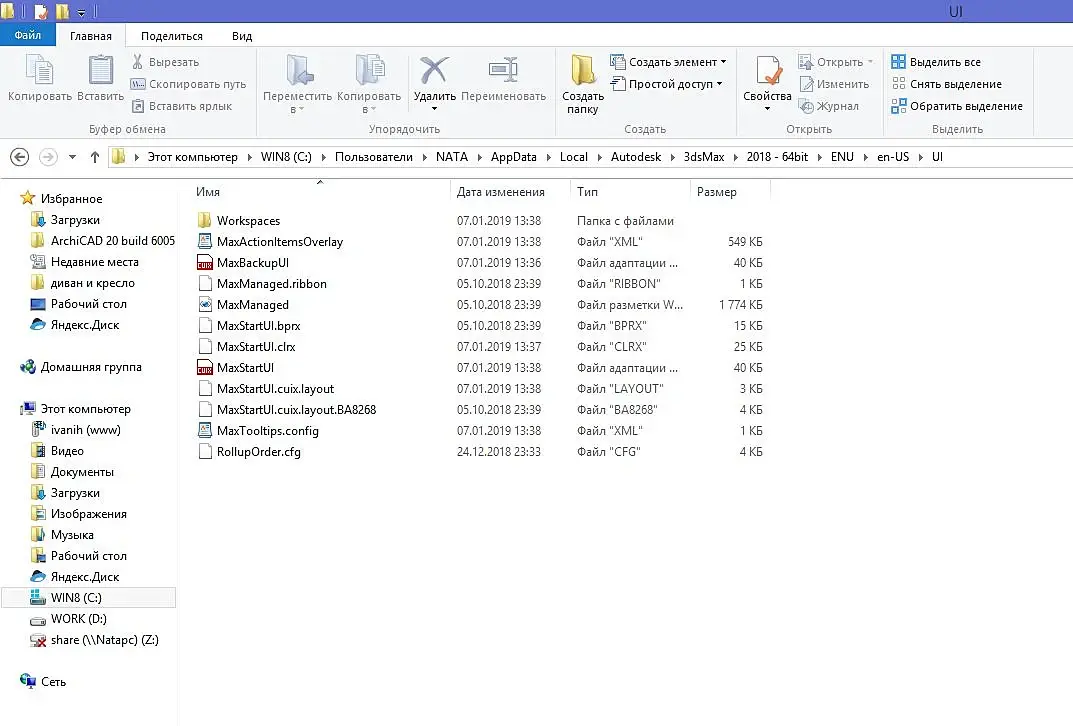
Task: Click the Paste (Вставить) clipboard icon
Action: (101, 70)
